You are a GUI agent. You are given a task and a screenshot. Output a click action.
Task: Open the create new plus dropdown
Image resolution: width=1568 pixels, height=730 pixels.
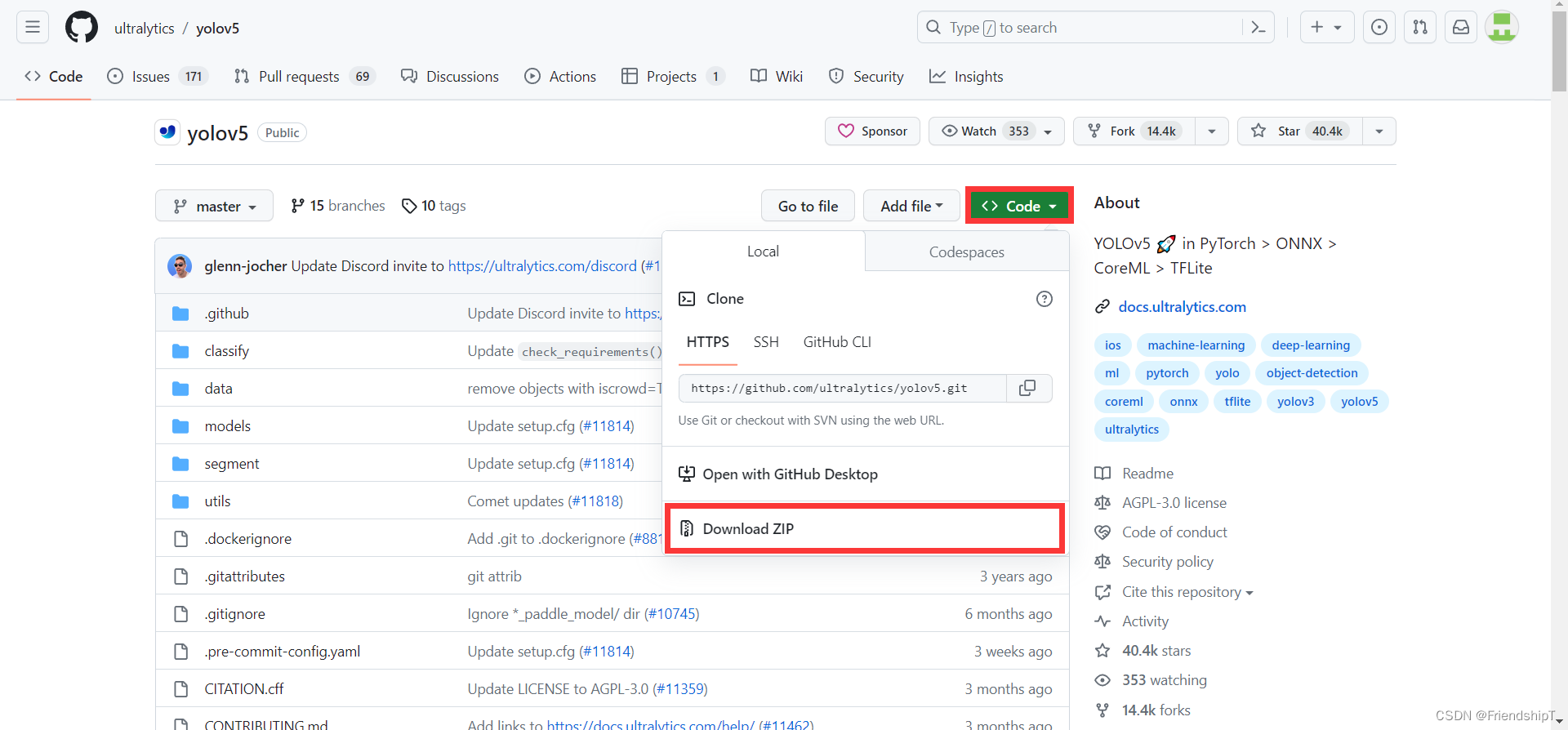[1326, 27]
